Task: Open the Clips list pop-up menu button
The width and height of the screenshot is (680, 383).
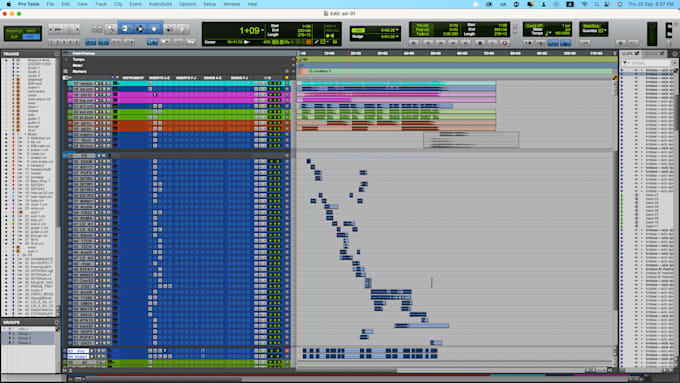Action: pyautogui.click(x=675, y=54)
